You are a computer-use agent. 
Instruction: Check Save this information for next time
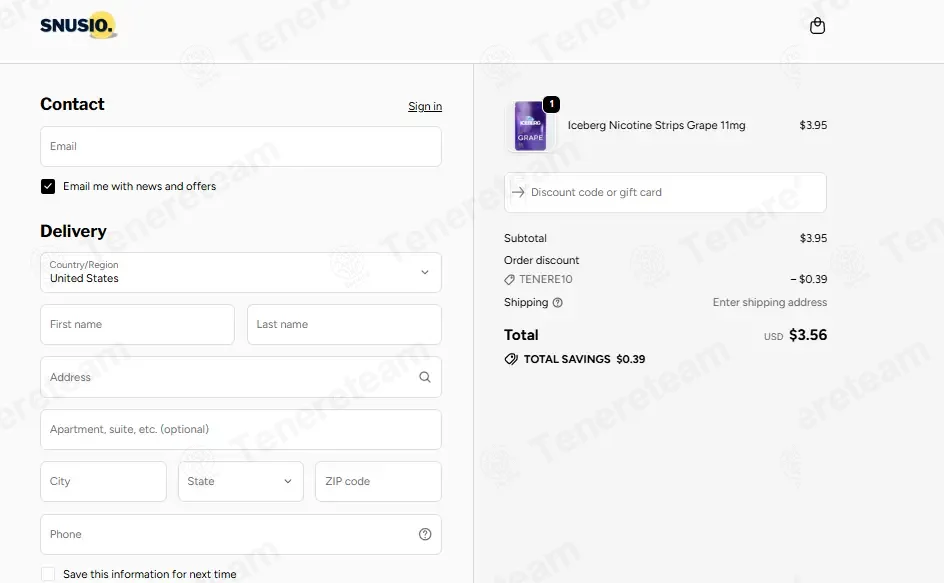[x=48, y=574]
